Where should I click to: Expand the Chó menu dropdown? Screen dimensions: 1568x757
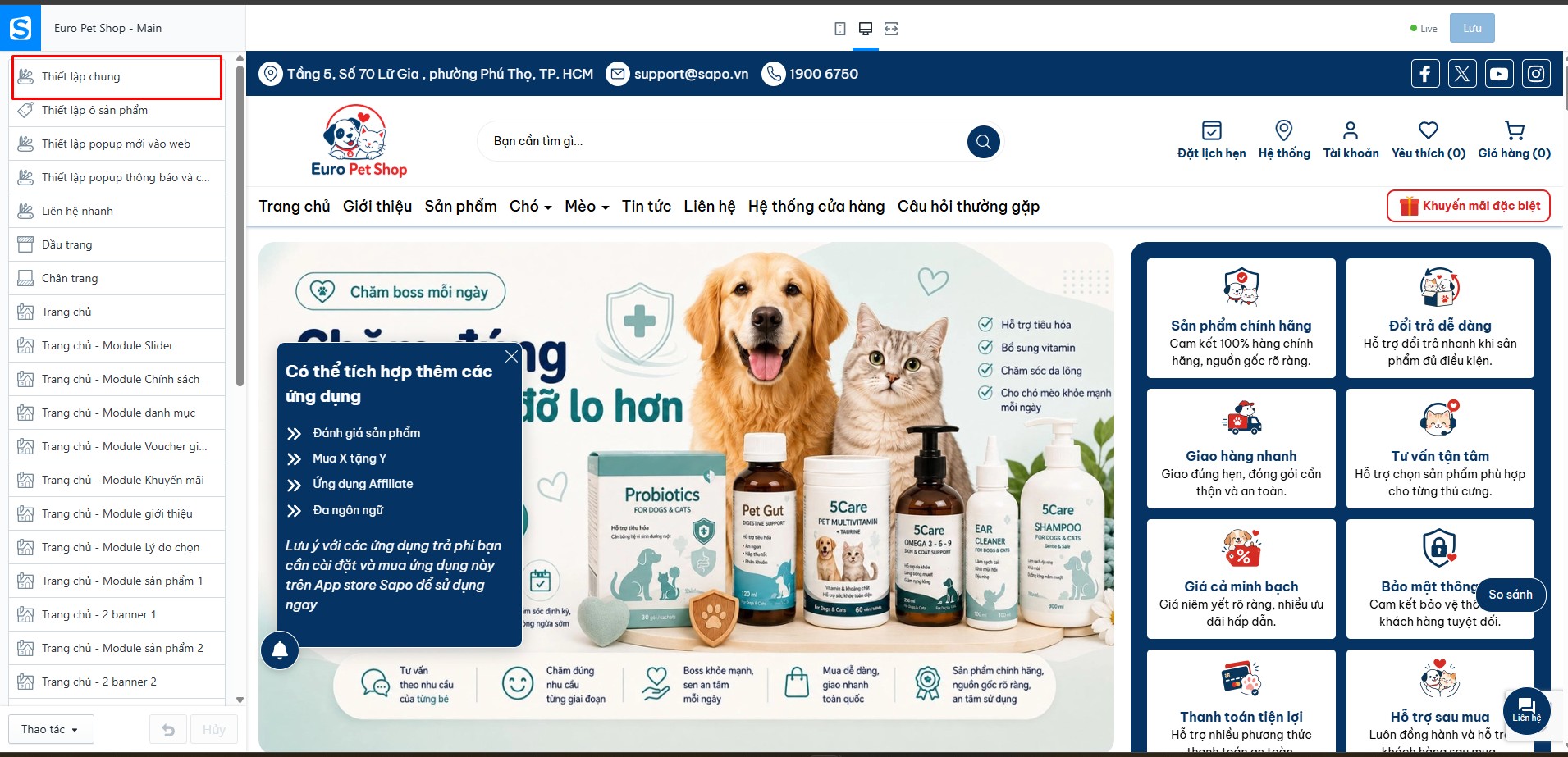coord(530,207)
